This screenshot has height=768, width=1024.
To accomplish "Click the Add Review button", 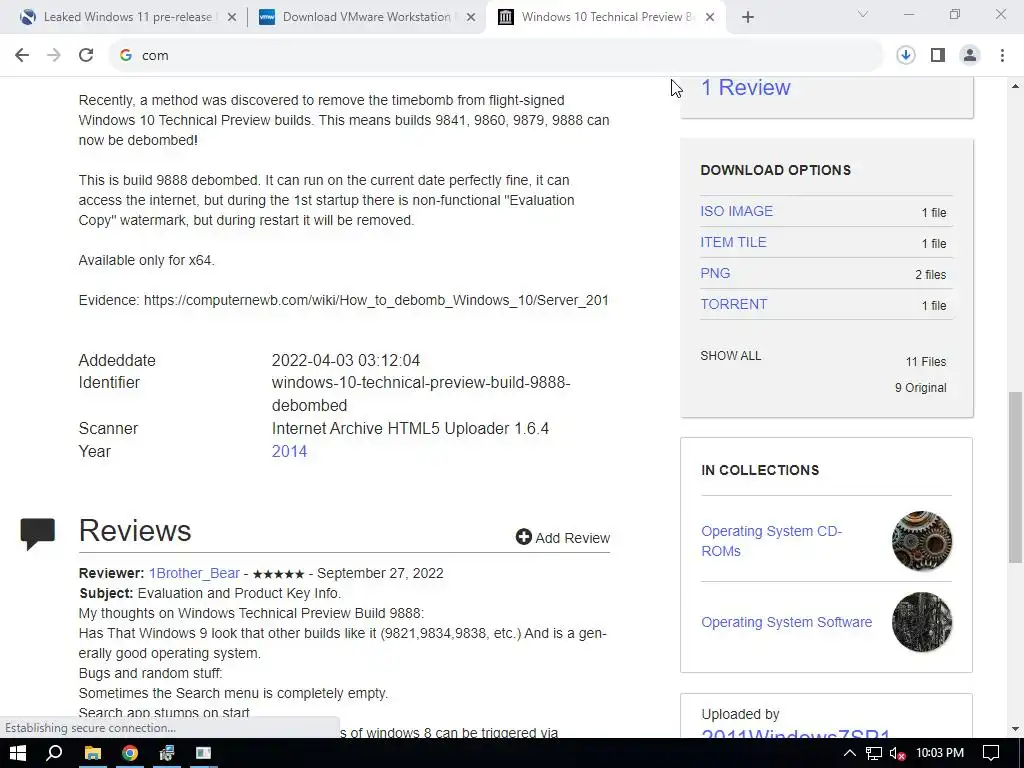I will point(563,537).
